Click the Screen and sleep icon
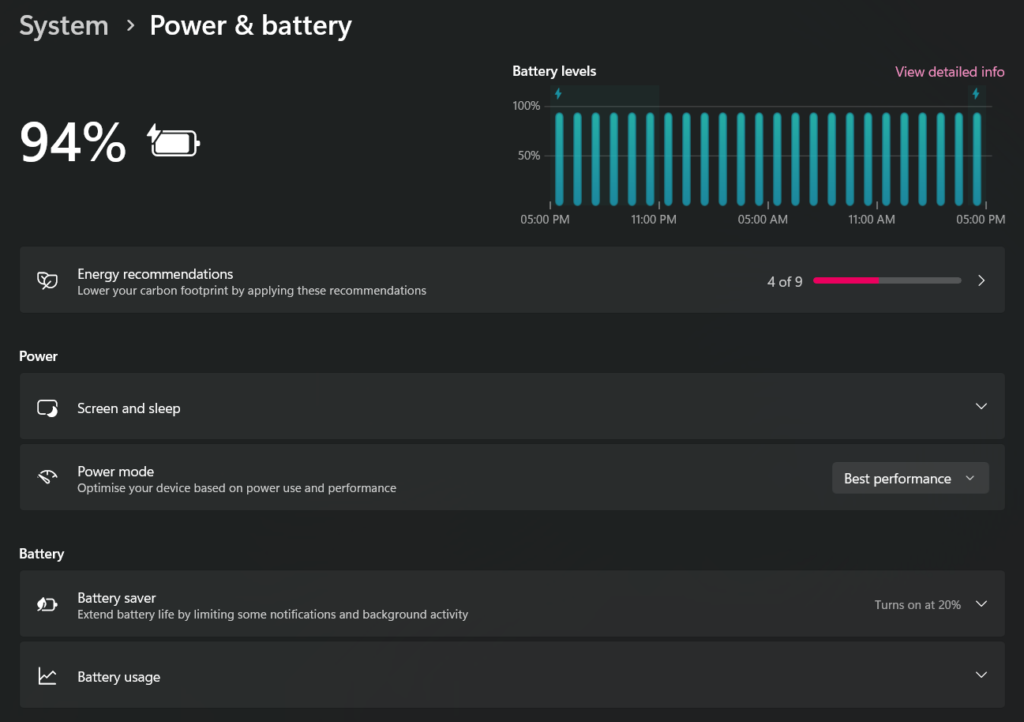 (x=47, y=408)
